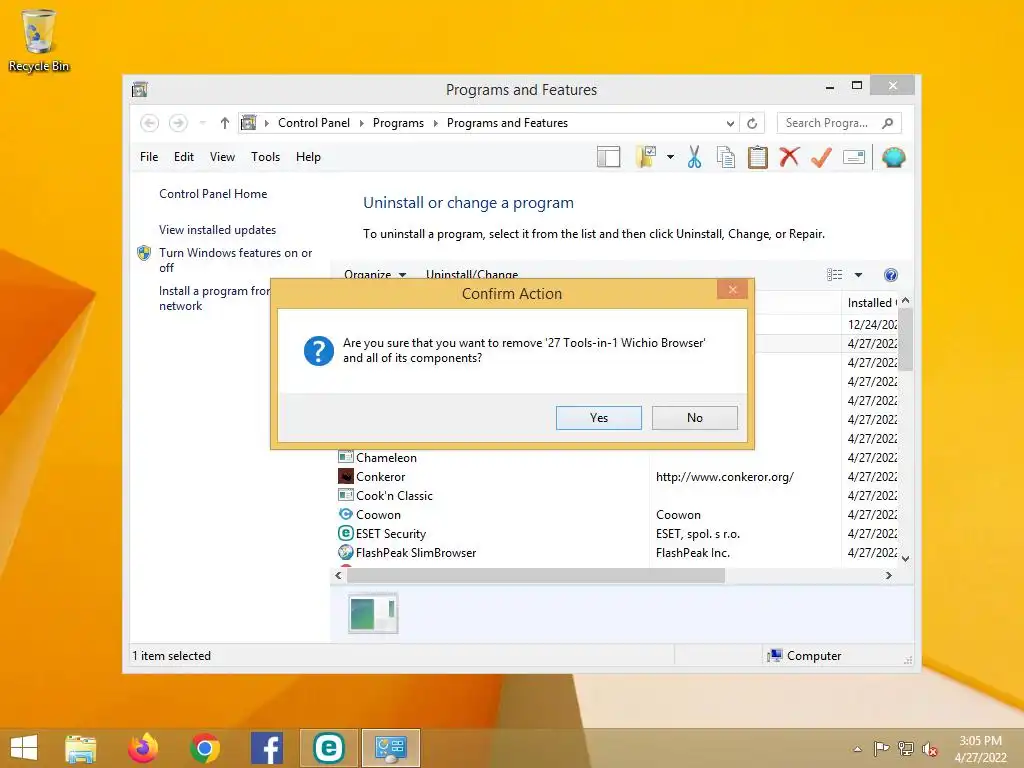Image resolution: width=1024 pixels, height=768 pixels.
Task: Click the vertical scrollbar of program list
Action: point(905,340)
